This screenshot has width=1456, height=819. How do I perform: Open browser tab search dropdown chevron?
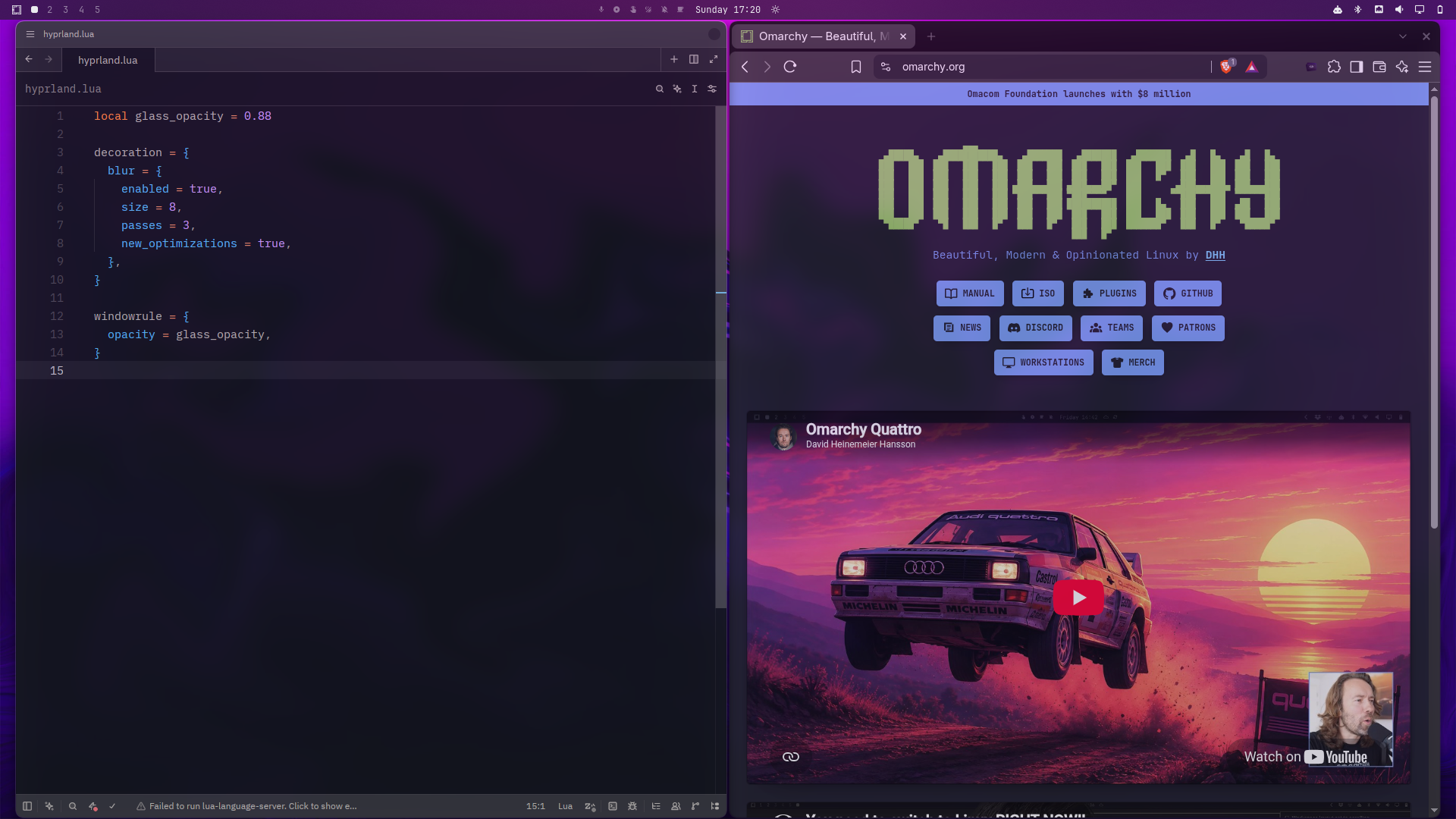(x=1403, y=36)
